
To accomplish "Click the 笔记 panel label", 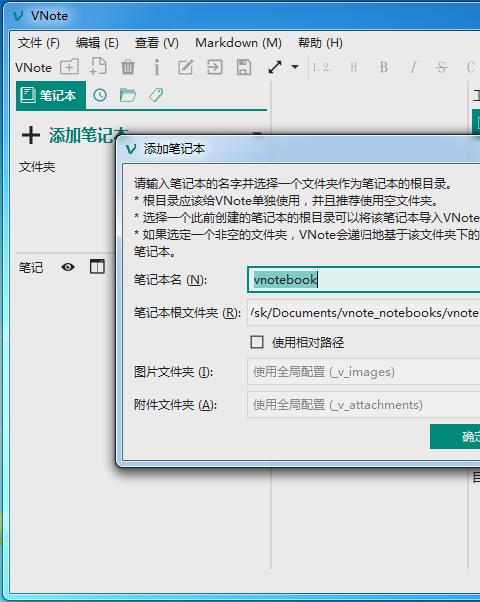I will point(31,267).
